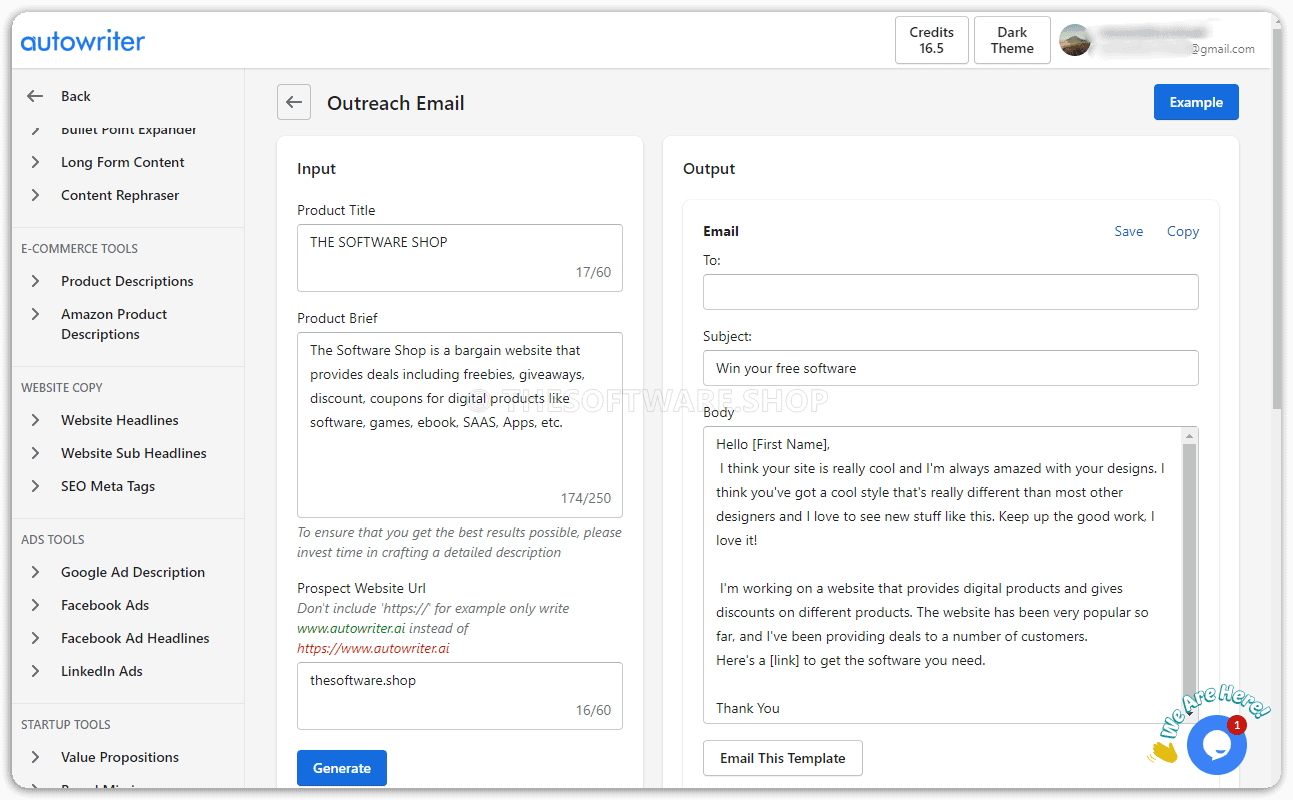Expand the Long Form Content chevron
The image size is (1293, 800).
36,162
